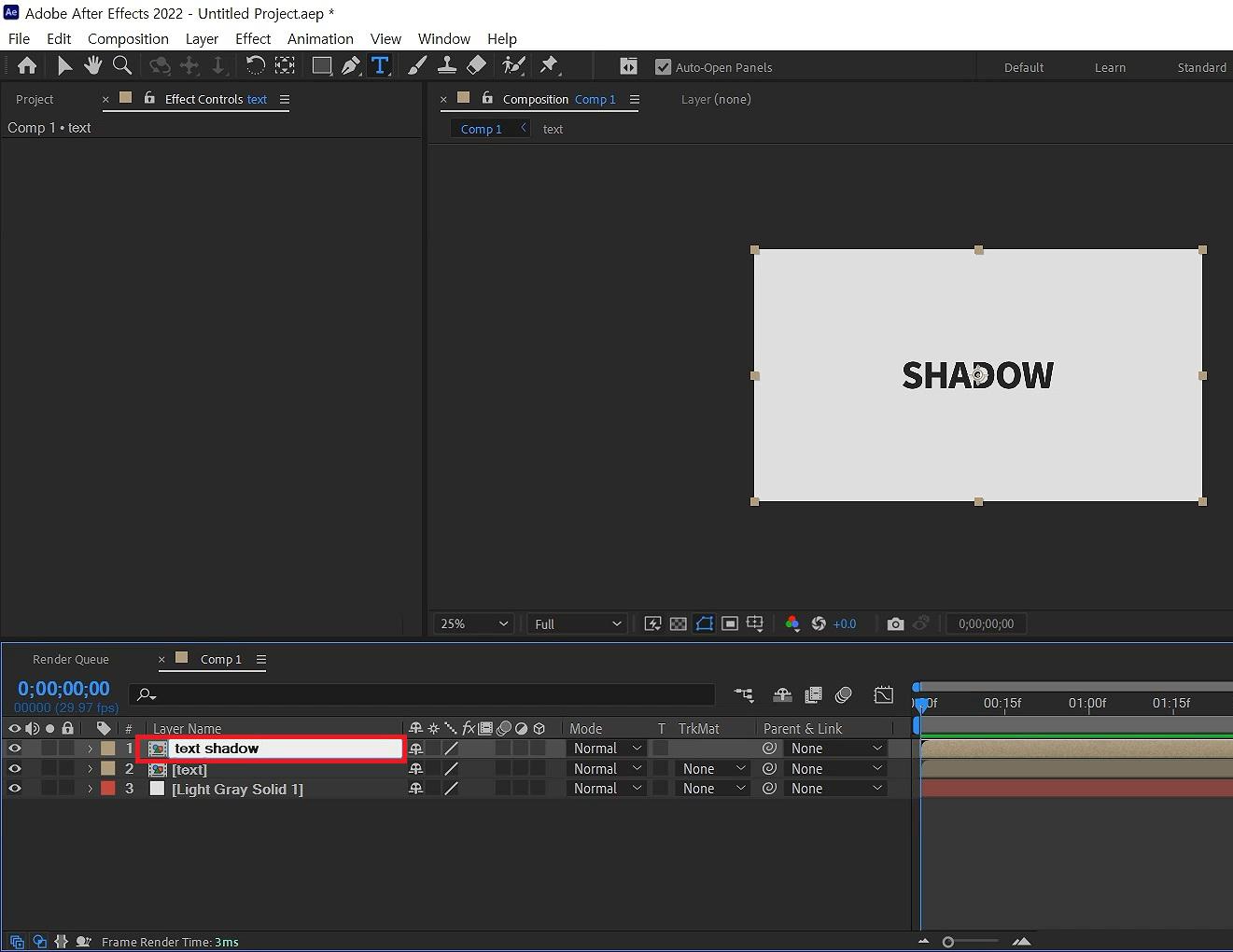Select the Pen tool
The width and height of the screenshot is (1233, 952).
(x=350, y=65)
